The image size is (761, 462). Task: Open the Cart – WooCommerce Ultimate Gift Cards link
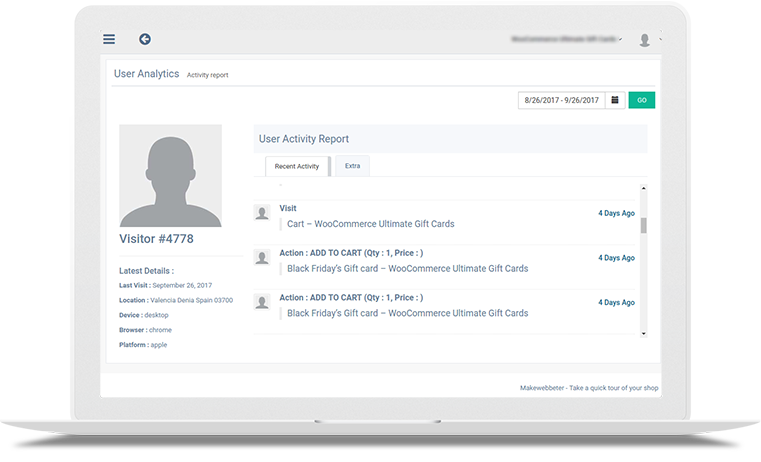(370, 224)
